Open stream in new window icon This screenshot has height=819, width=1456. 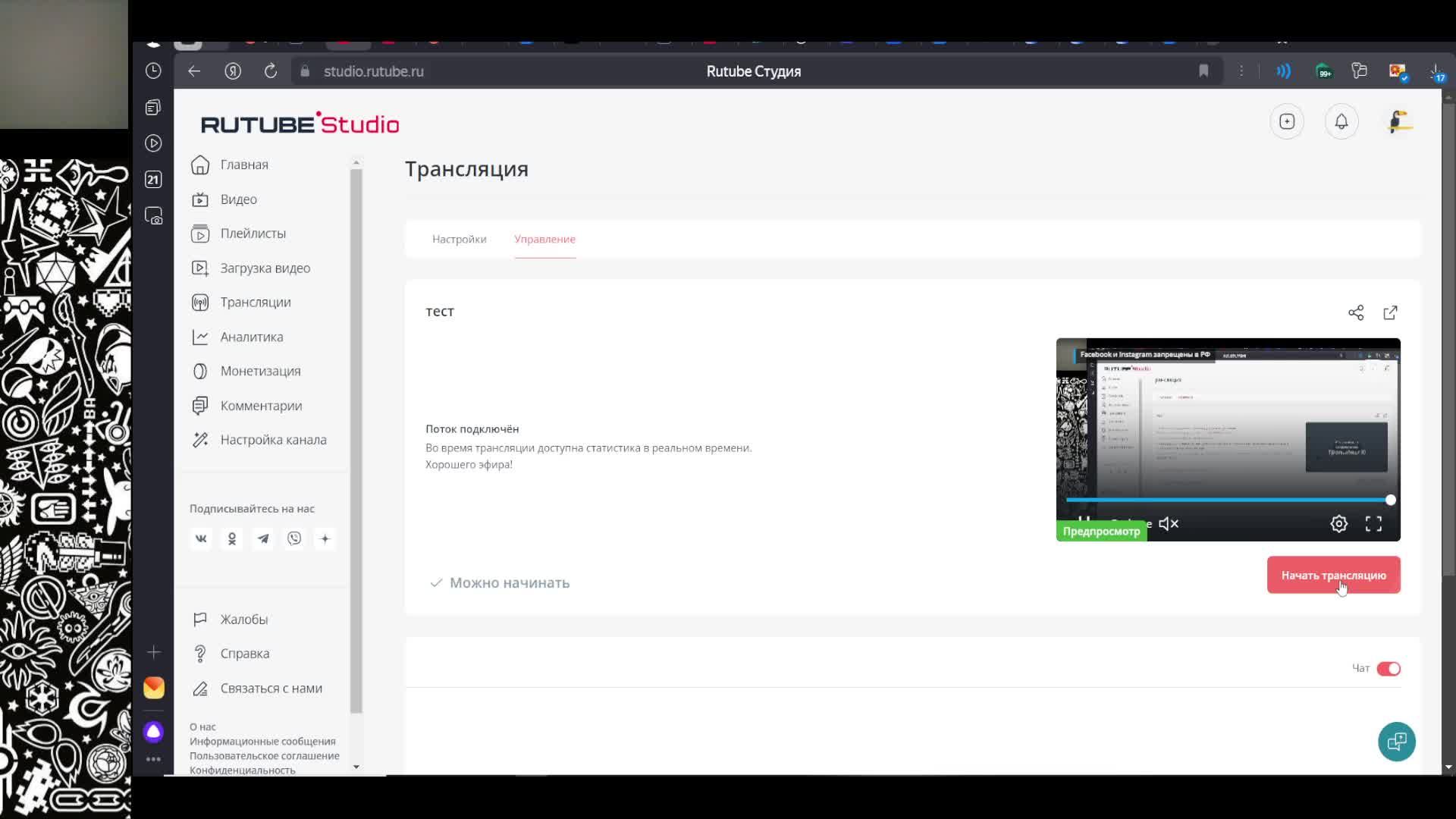1390,312
